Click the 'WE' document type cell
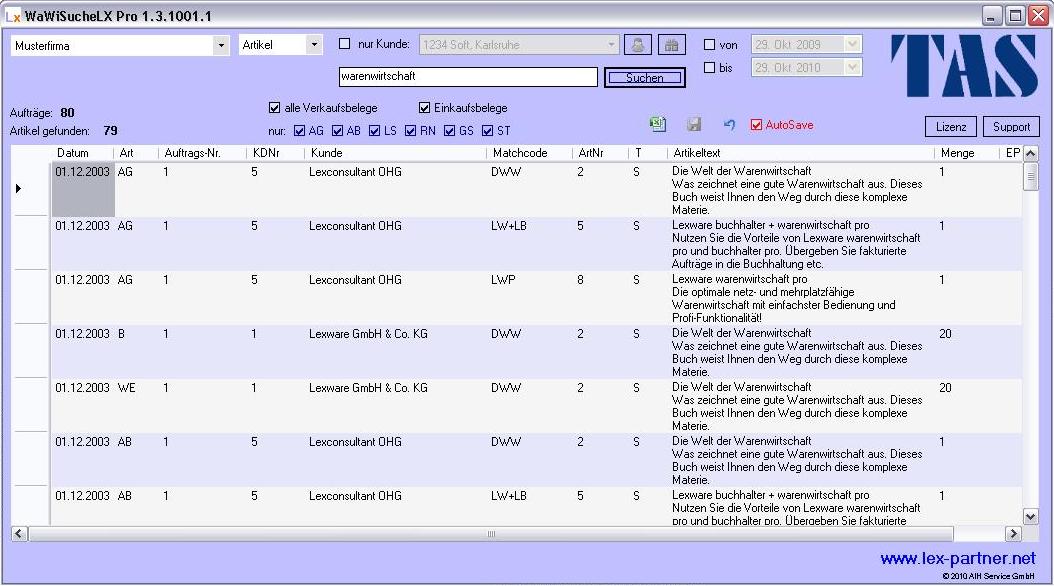This screenshot has width=1054, height=586. 126,388
